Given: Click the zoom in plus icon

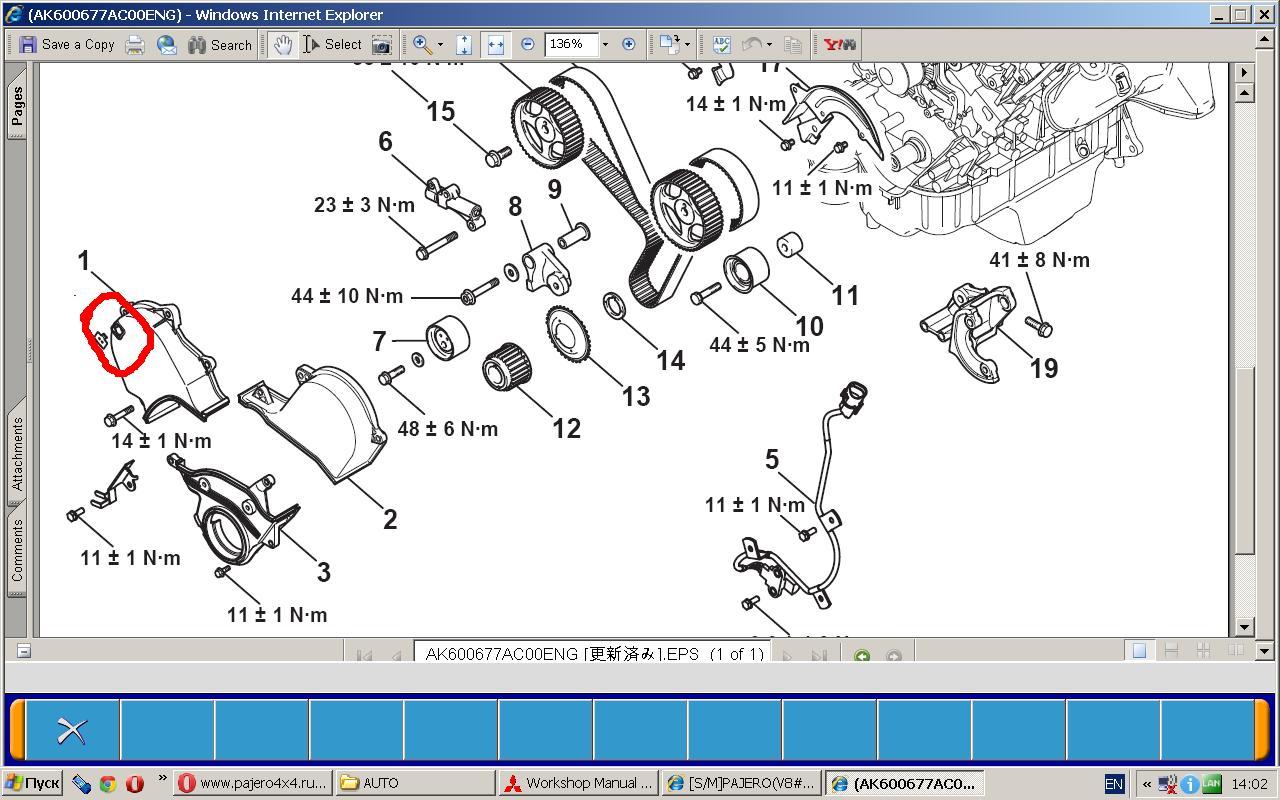Looking at the screenshot, I should click(628, 44).
